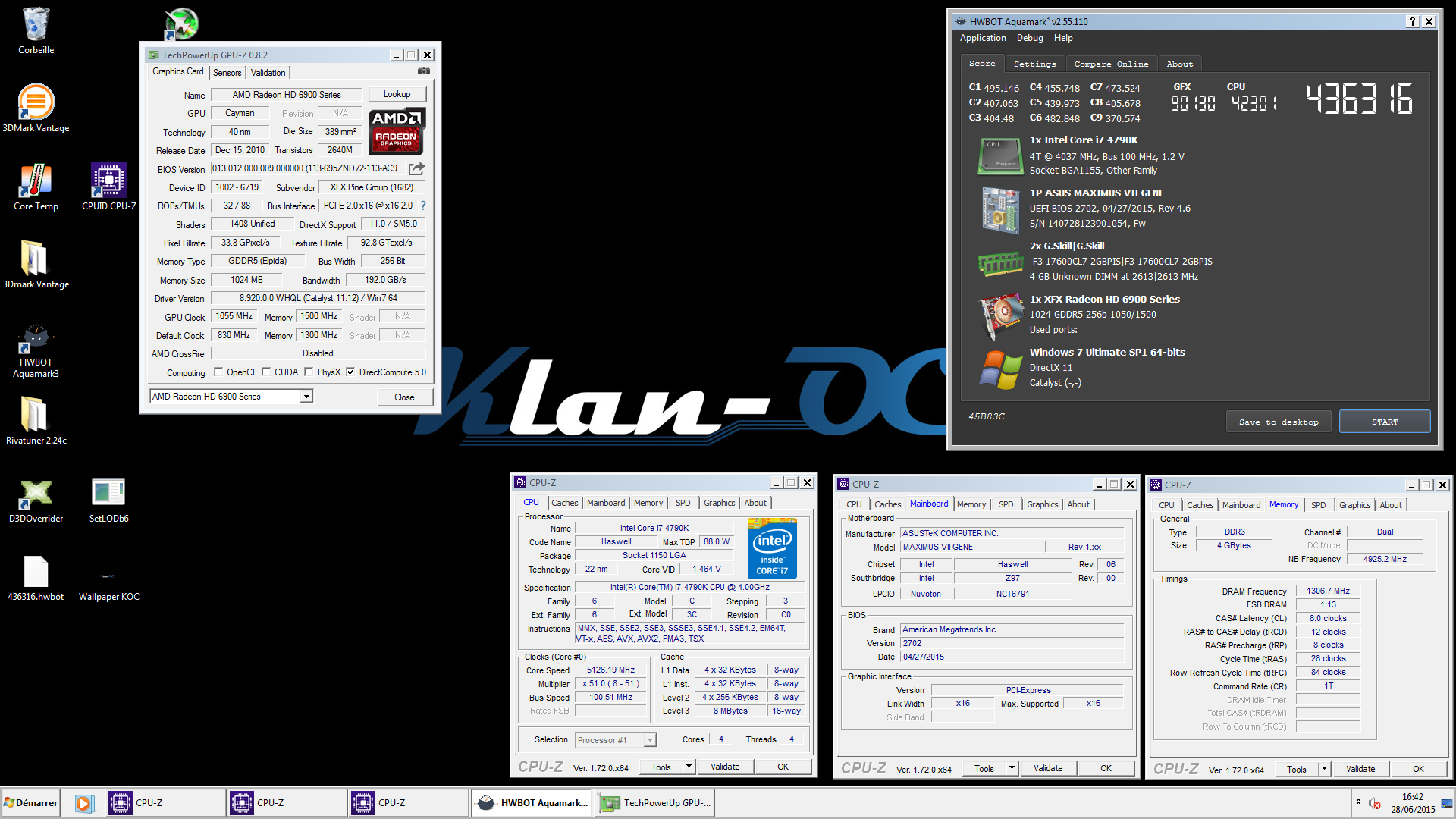This screenshot has height=819, width=1456.
Task: Launch HWBOT Aquamark3 desktop shortcut
Action: tap(36, 350)
